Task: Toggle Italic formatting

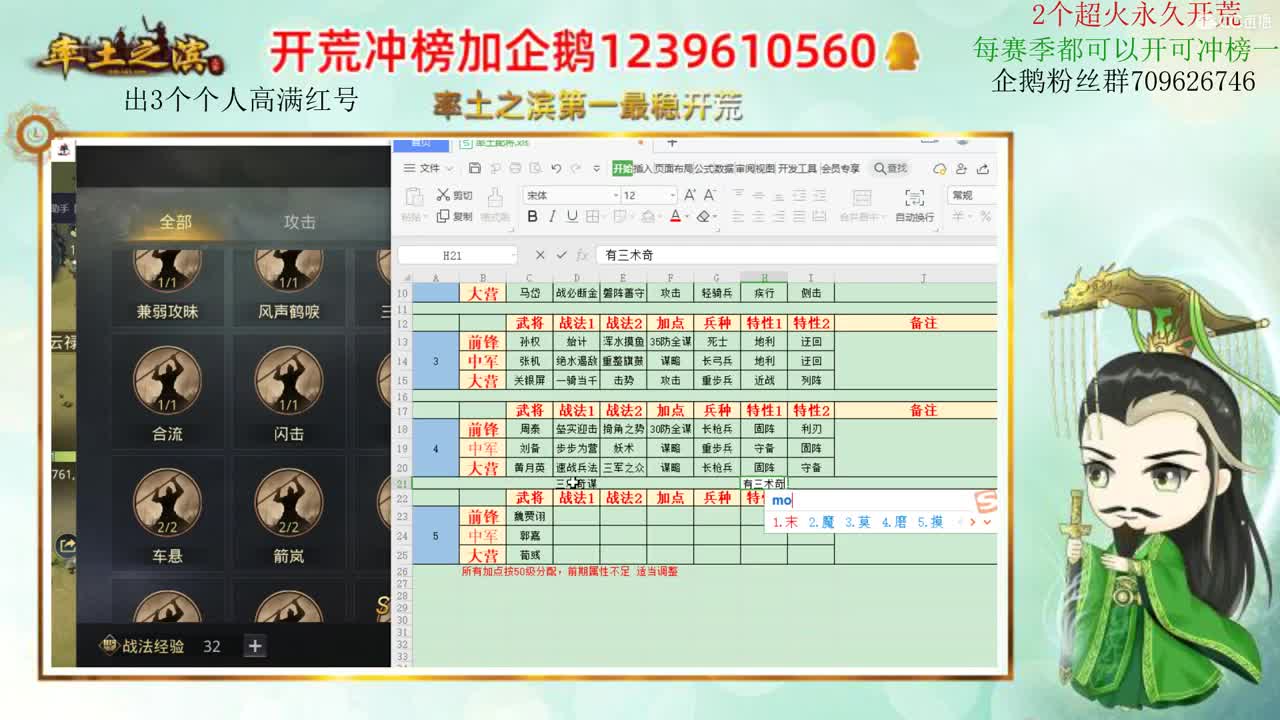Action: coord(552,216)
